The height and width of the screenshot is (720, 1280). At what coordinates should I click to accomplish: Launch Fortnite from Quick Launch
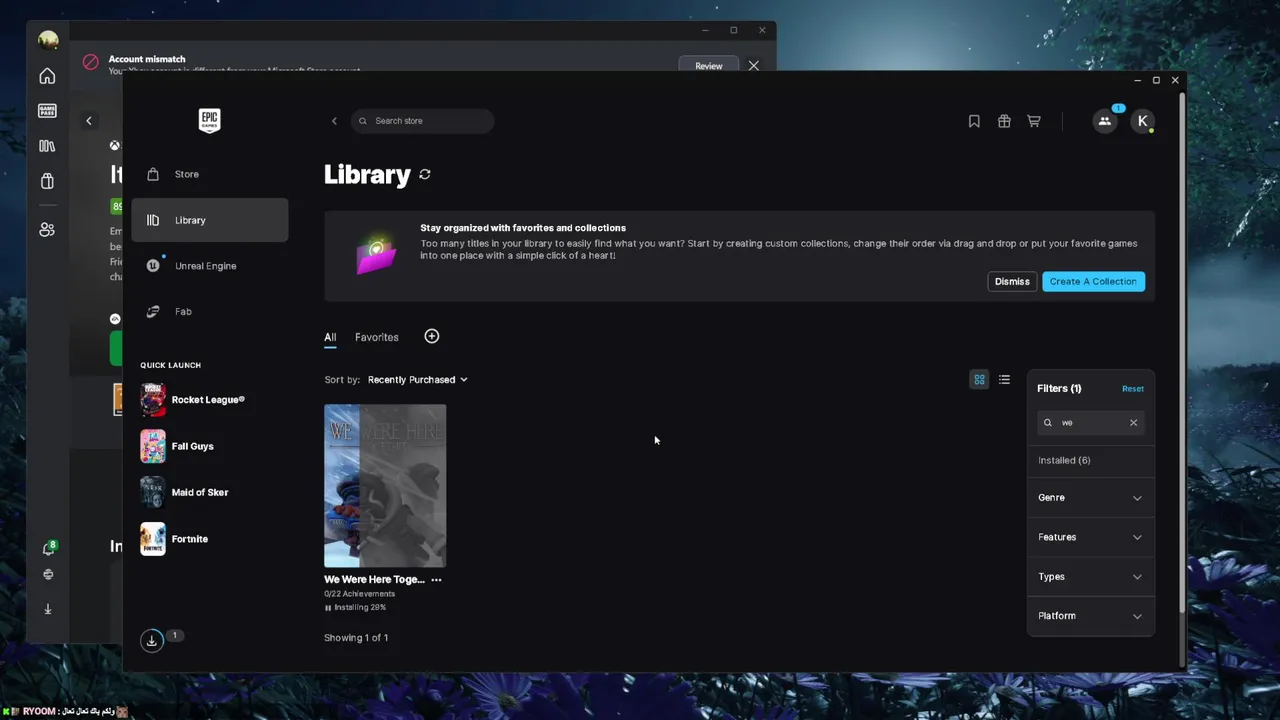(x=175, y=539)
